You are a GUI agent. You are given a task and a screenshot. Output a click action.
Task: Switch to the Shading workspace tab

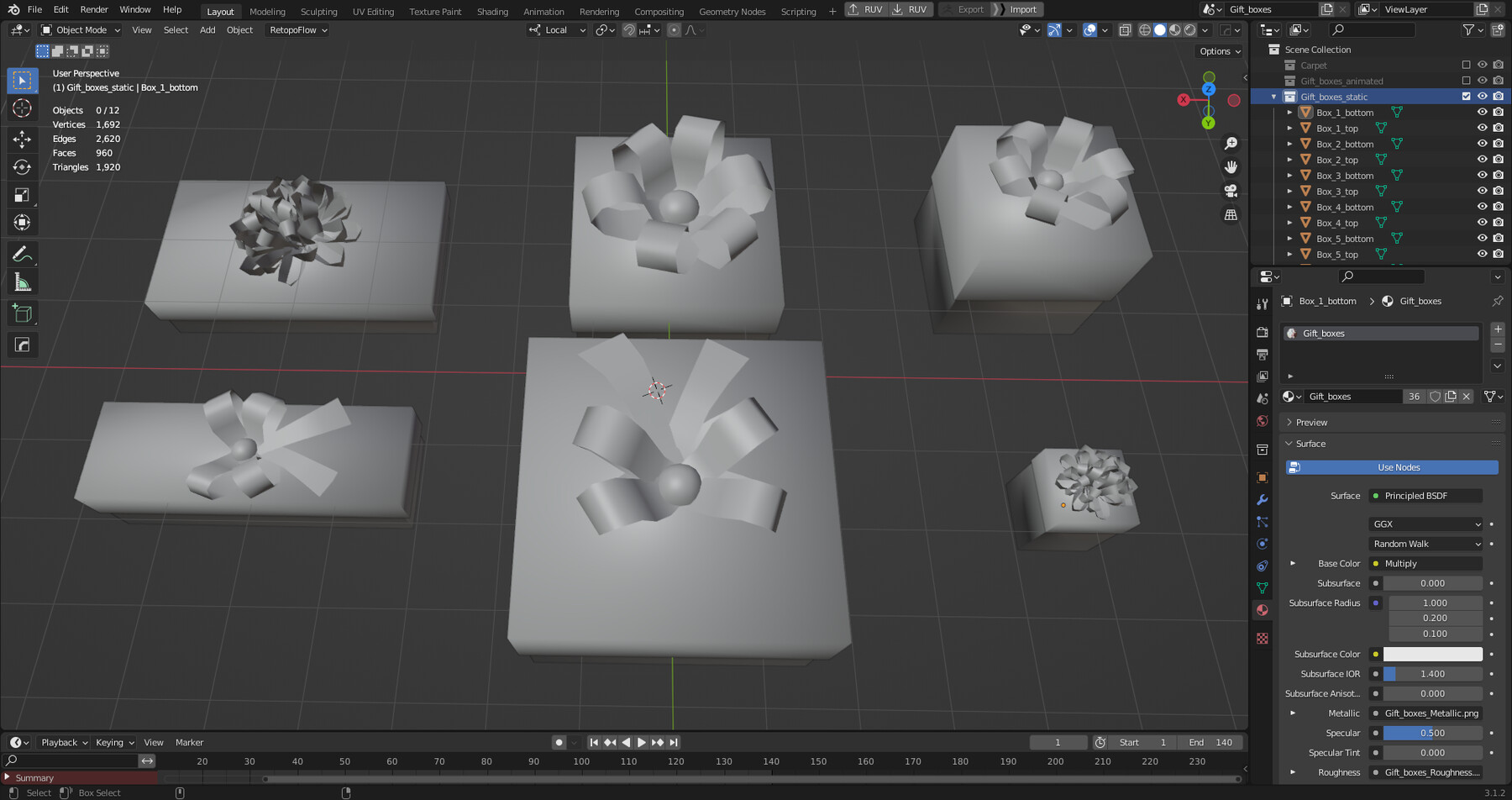pyautogui.click(x=492, y=11)
